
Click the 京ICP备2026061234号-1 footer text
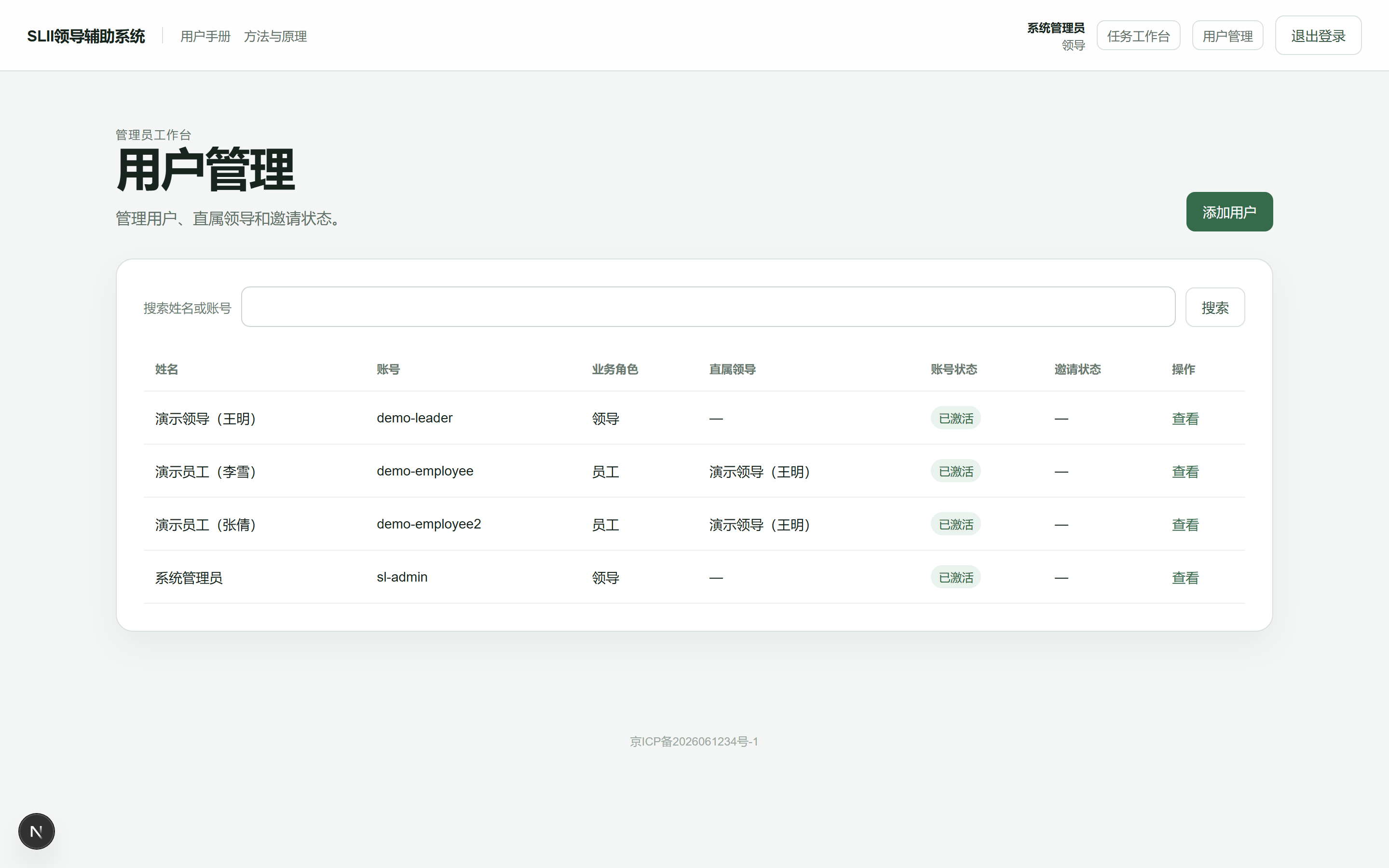[x=694, y=741]
